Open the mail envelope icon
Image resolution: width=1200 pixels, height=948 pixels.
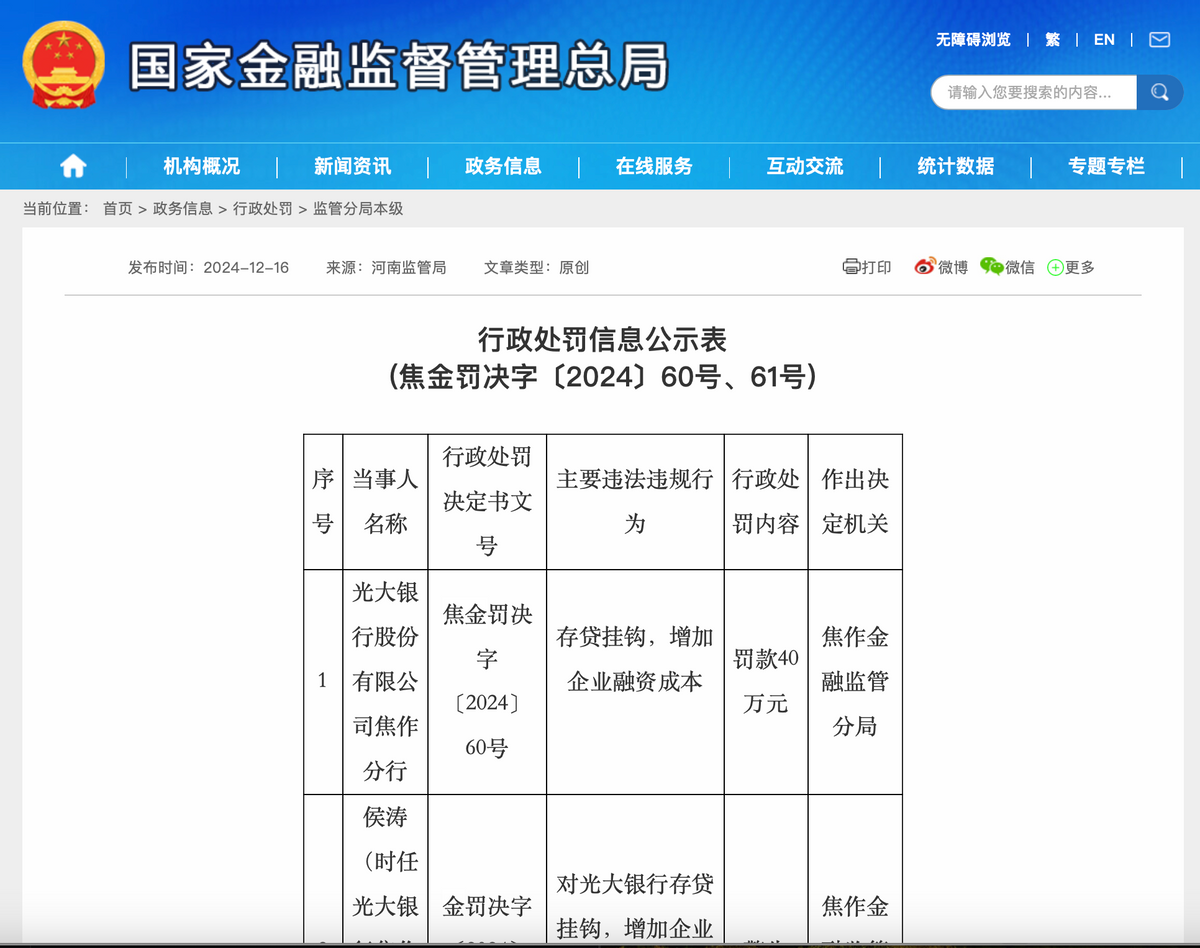click(1159, 40)
